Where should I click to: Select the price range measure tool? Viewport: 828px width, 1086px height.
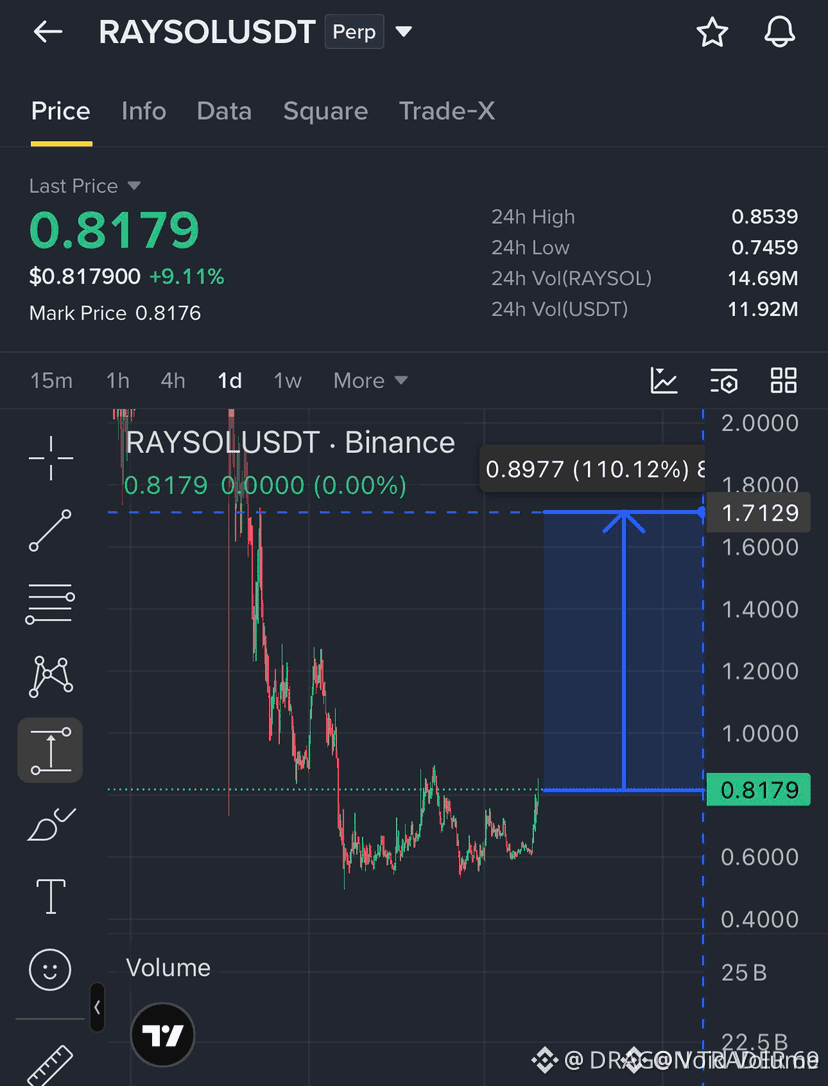pyautogui.click(x=51, y=750)
